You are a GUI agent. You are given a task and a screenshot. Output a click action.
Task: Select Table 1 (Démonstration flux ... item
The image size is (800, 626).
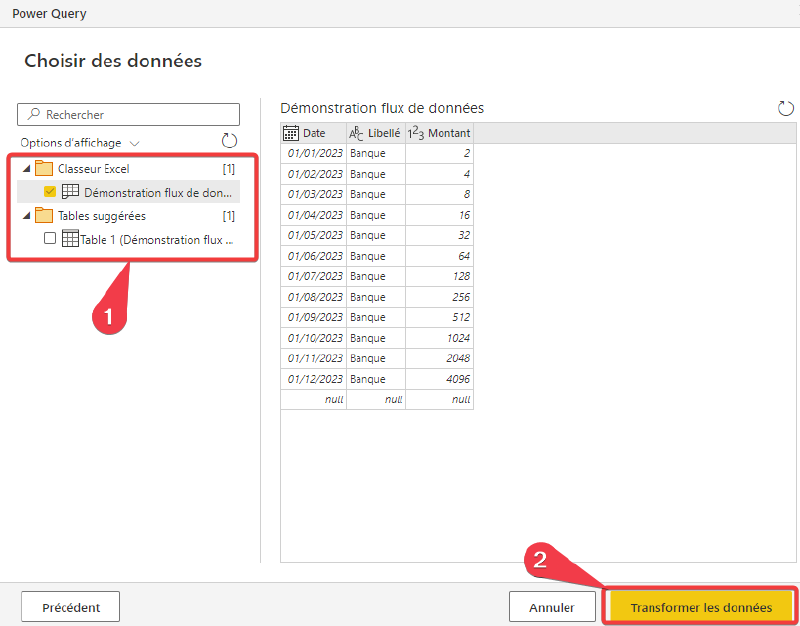coord(157,240)
